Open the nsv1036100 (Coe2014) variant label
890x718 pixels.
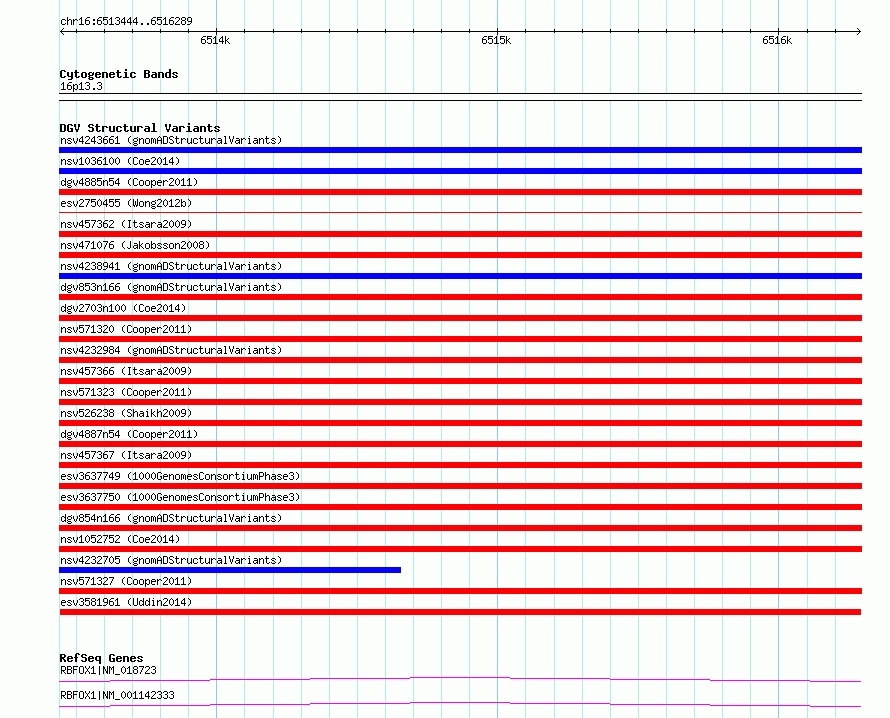tap(120, 161)
